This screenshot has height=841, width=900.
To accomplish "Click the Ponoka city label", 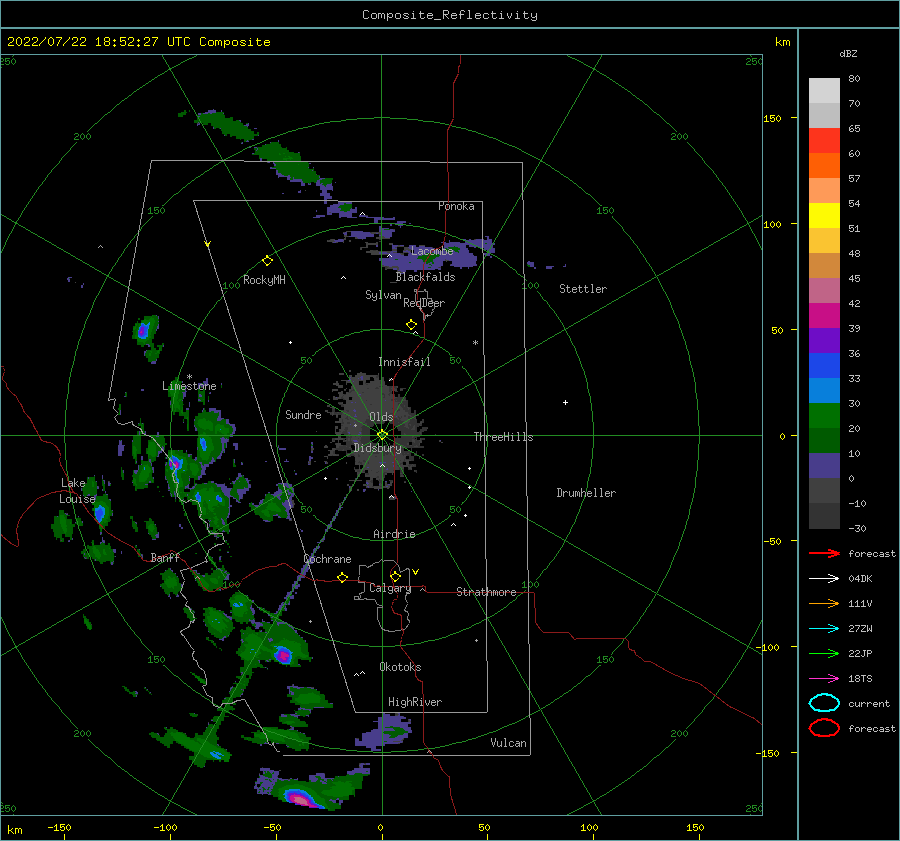I will pos(456,206).
